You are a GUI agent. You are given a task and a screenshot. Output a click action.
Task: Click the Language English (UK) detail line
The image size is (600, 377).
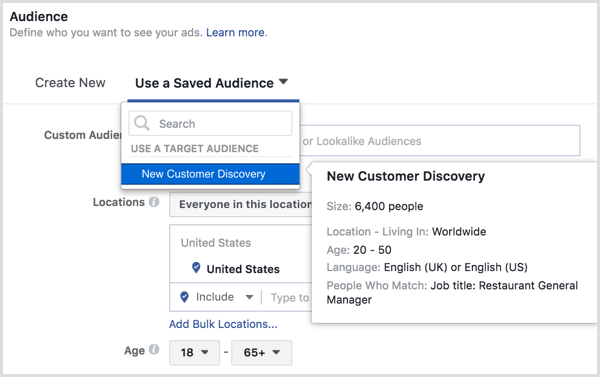427,267
